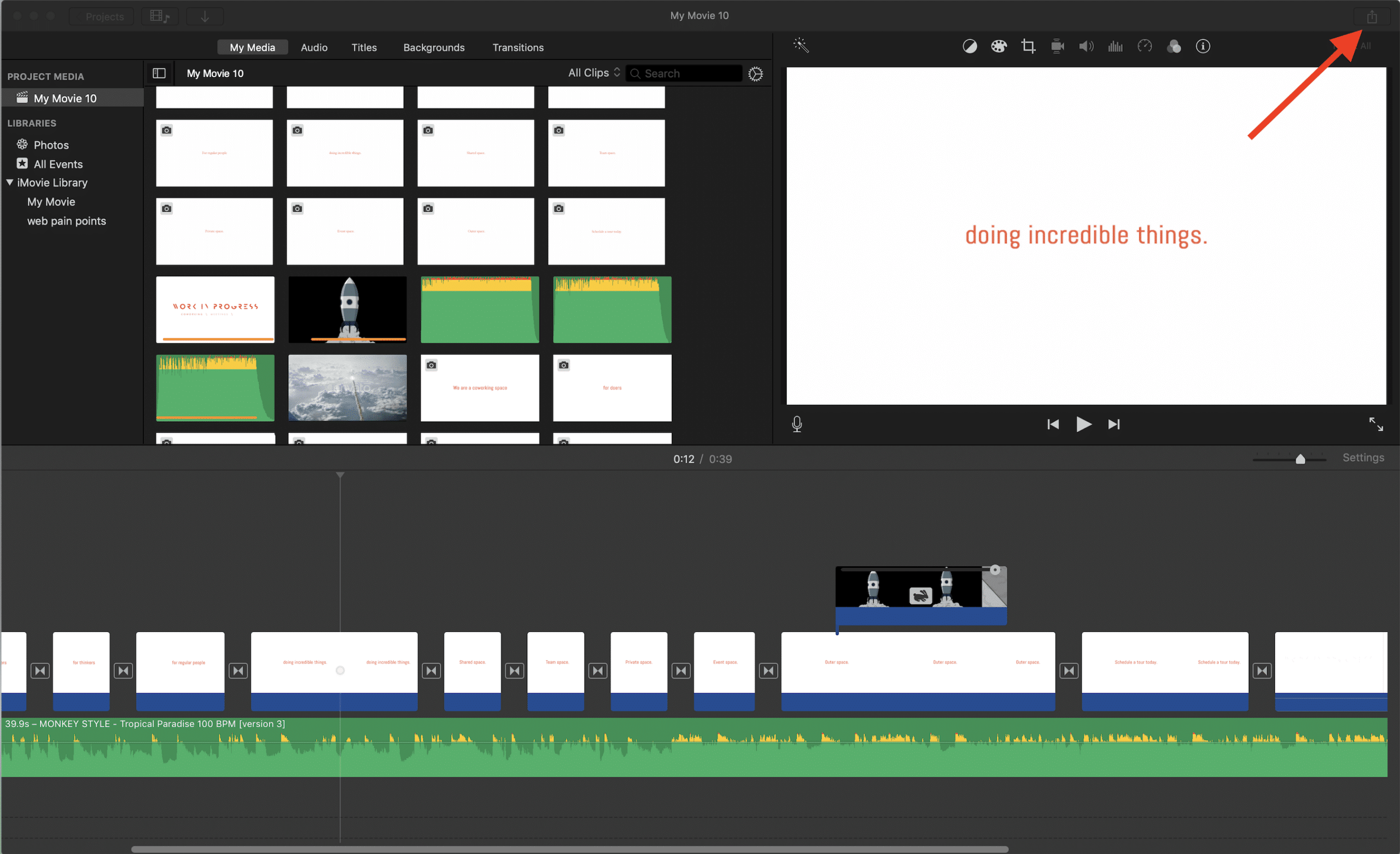
Task: Switch to the Transitions tab
Action: 519,47
